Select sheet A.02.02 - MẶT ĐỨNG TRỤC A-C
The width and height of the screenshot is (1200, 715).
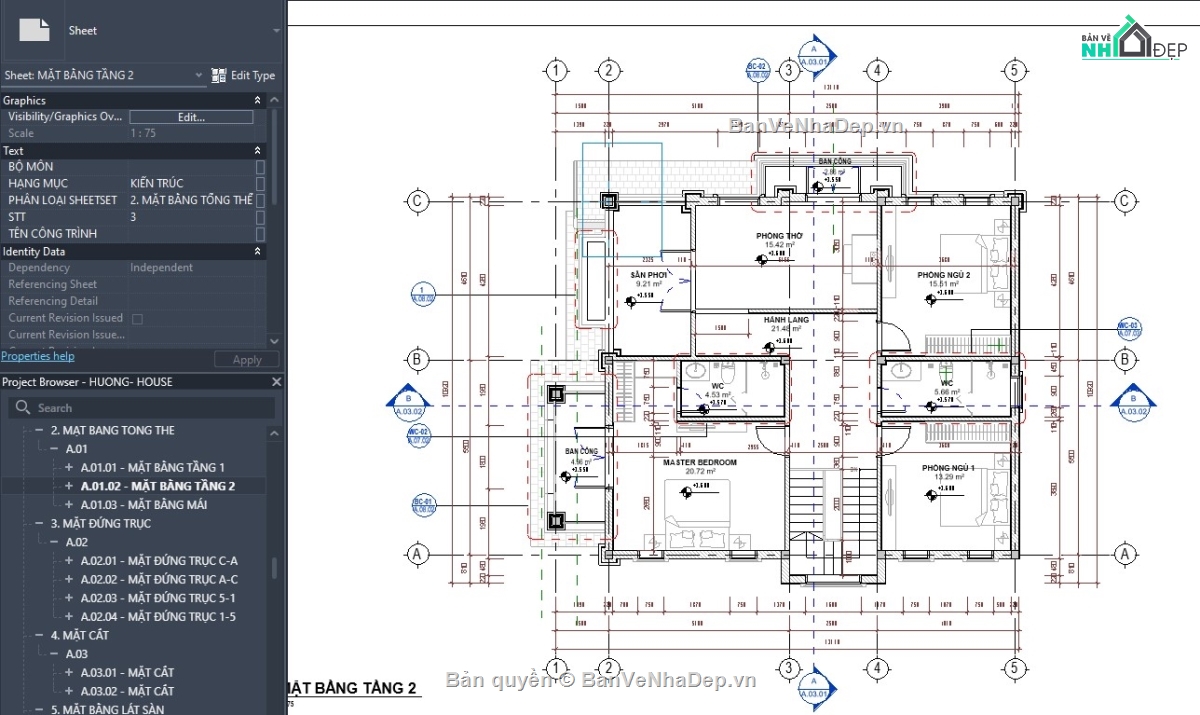click(x=159, y=579)
